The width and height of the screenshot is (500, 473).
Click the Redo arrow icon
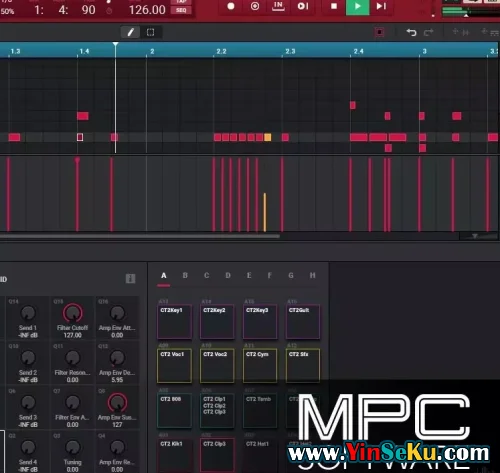pos(428,32)
